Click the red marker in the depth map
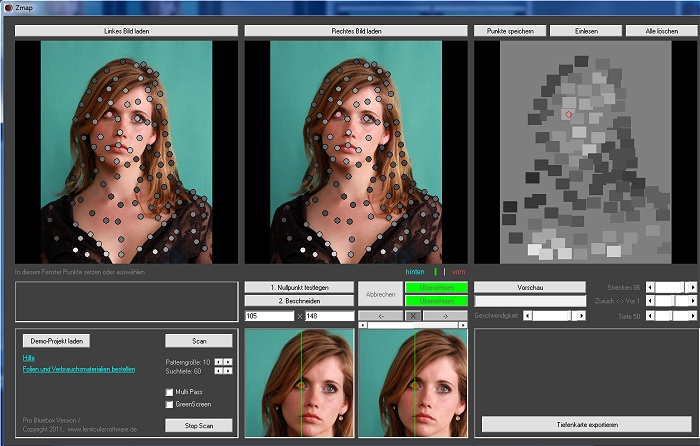 click(569, 115)
